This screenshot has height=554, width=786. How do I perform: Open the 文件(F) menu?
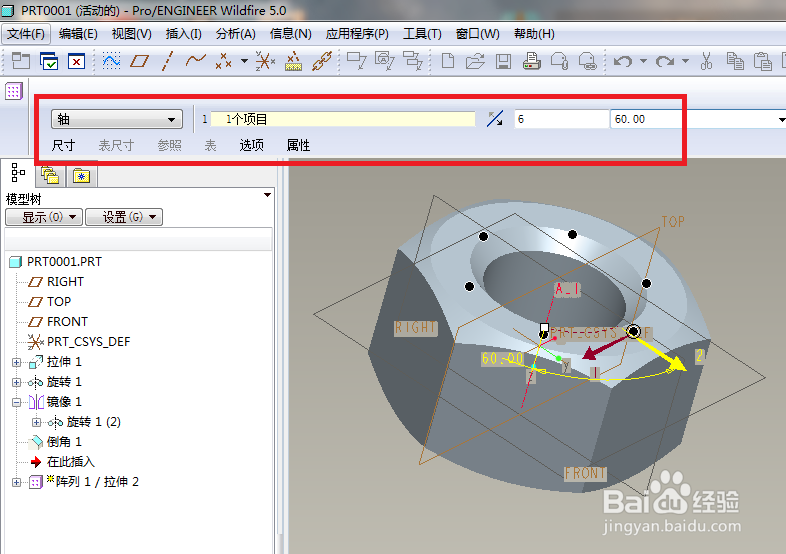coord(26,34)
